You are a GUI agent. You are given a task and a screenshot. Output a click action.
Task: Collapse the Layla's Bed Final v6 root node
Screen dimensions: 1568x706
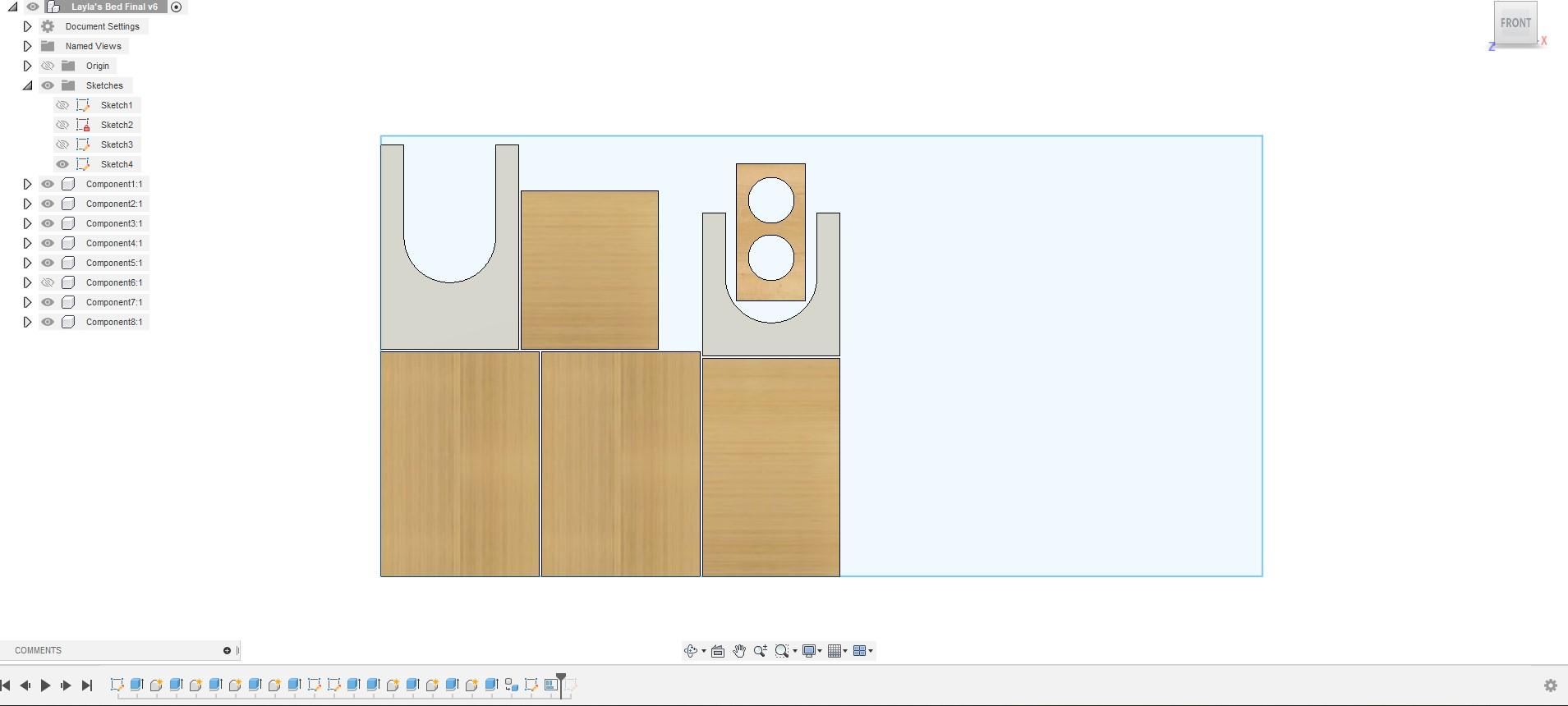click(x=12, y=7)
